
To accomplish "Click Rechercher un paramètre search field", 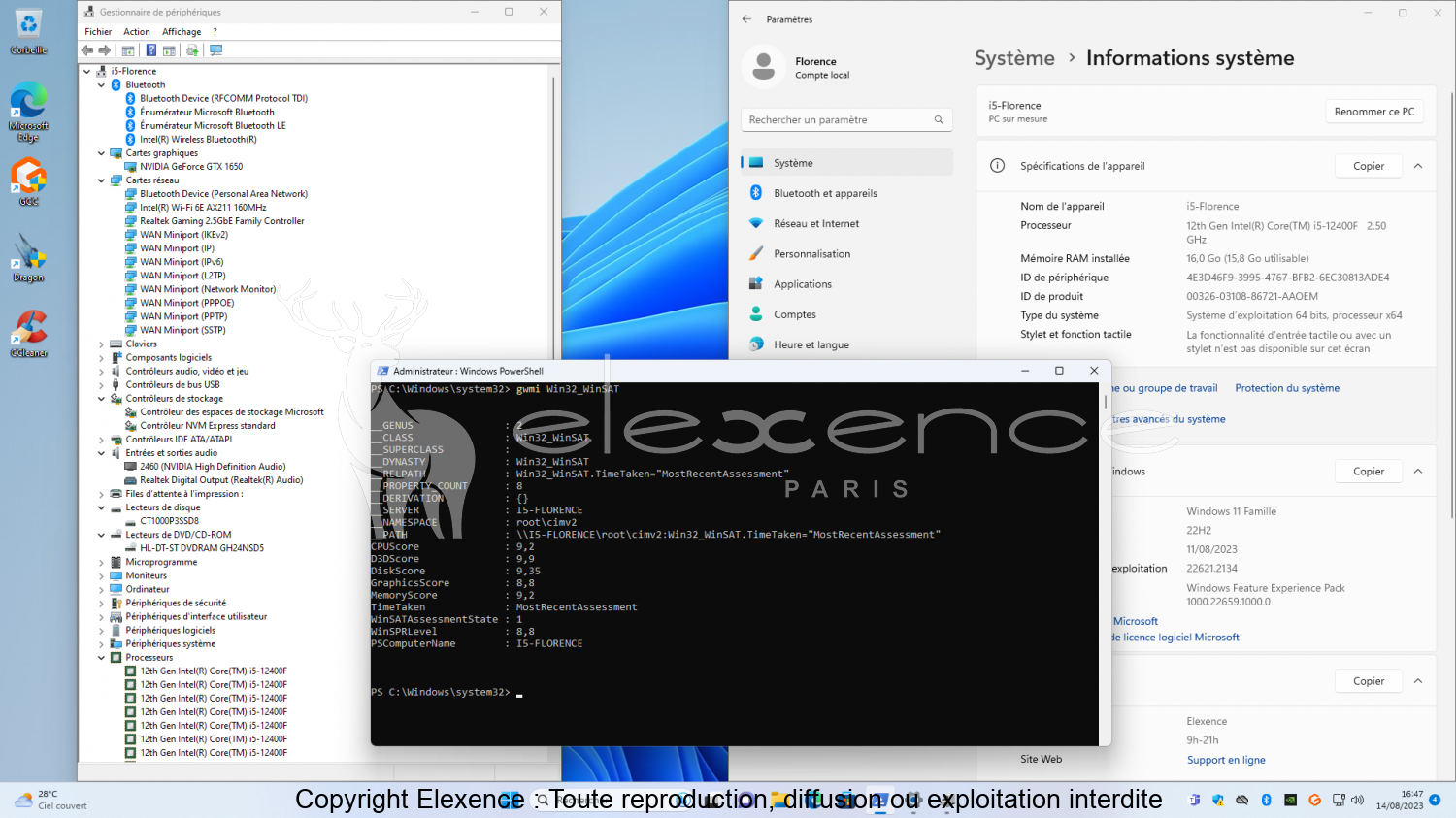I will pyautogui.click(x=846, y=120).
